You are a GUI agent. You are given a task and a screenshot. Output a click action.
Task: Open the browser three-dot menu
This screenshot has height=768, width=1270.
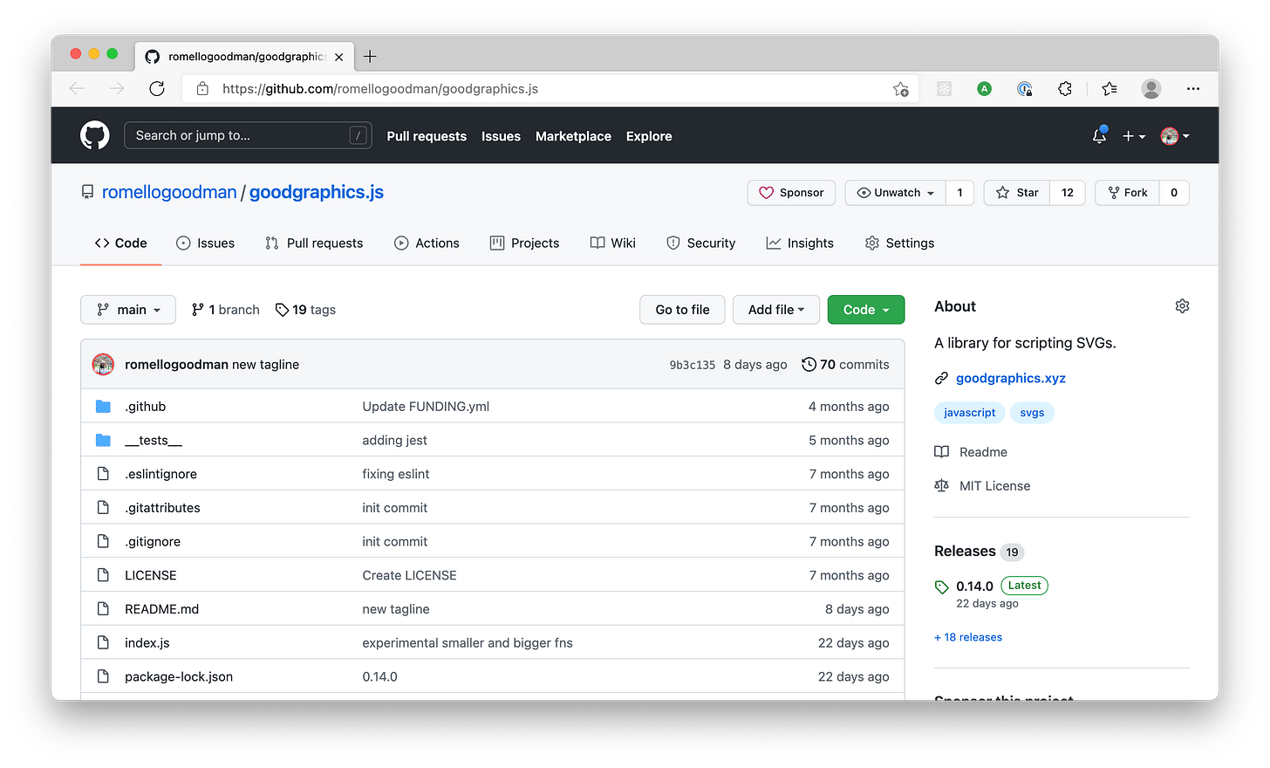pos(1193,89)
